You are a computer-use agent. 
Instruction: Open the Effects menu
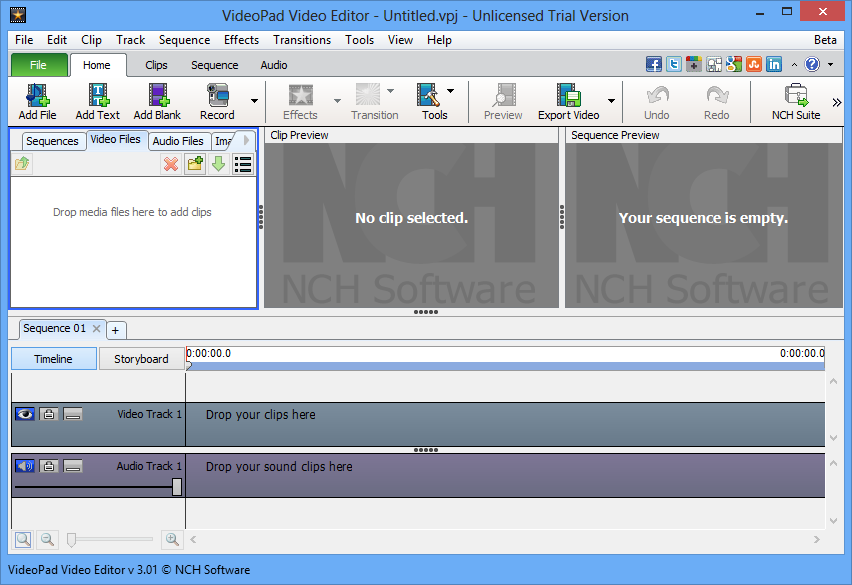241,40
